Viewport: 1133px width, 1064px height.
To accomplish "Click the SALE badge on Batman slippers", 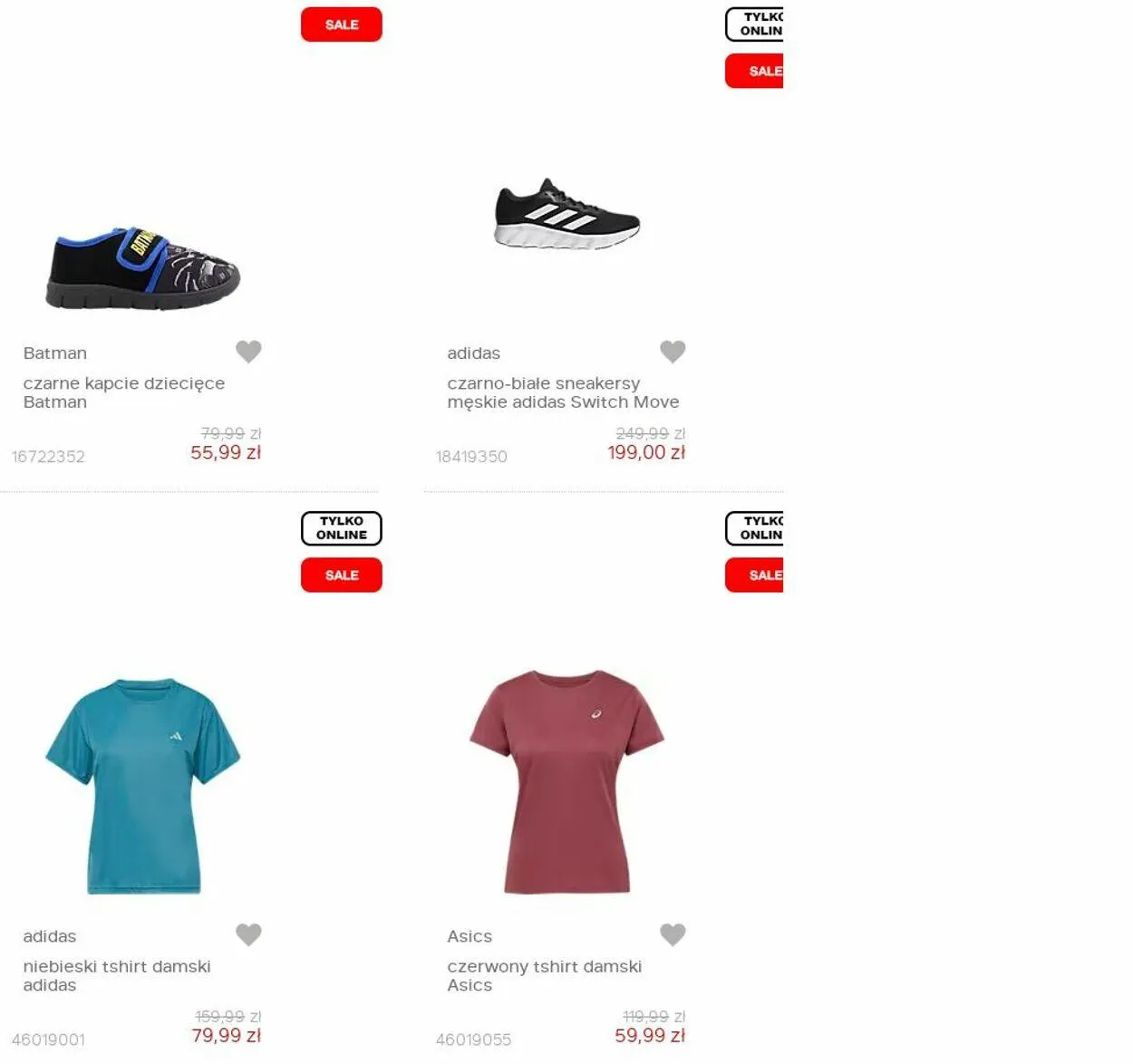I will pyautogui.click(x=342, y=24).
